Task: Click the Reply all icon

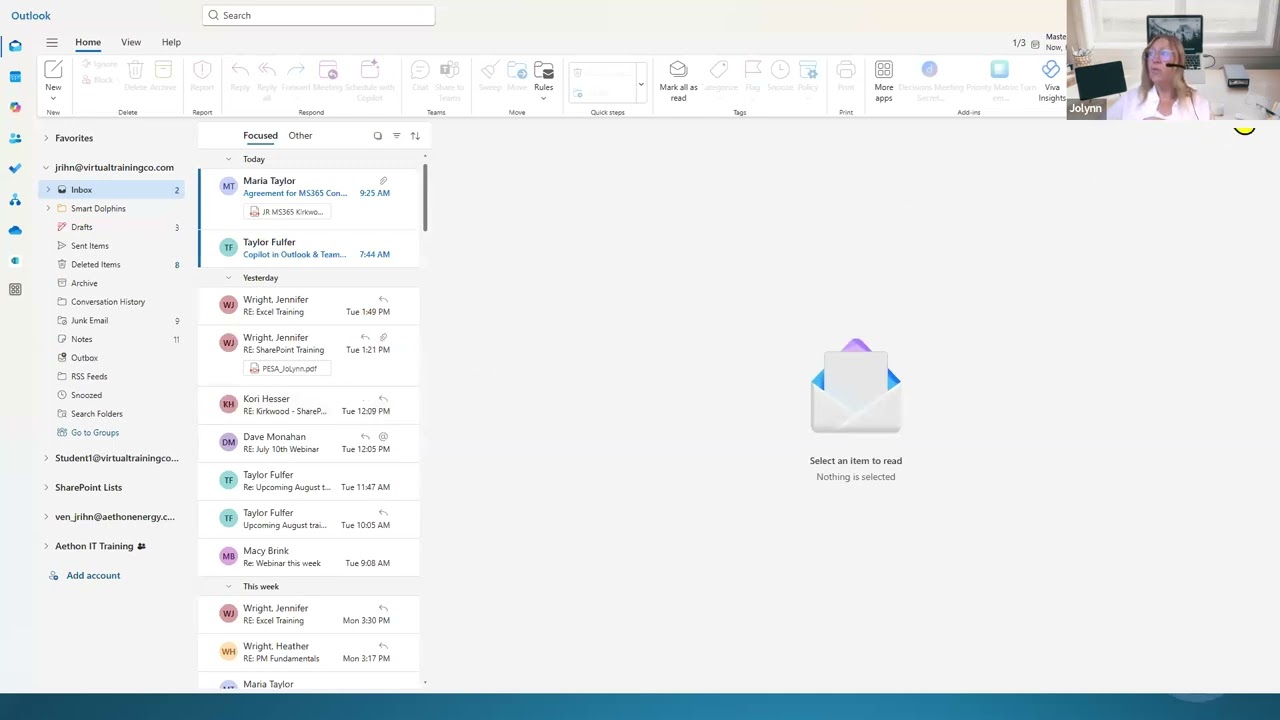Action: (267, 70)
